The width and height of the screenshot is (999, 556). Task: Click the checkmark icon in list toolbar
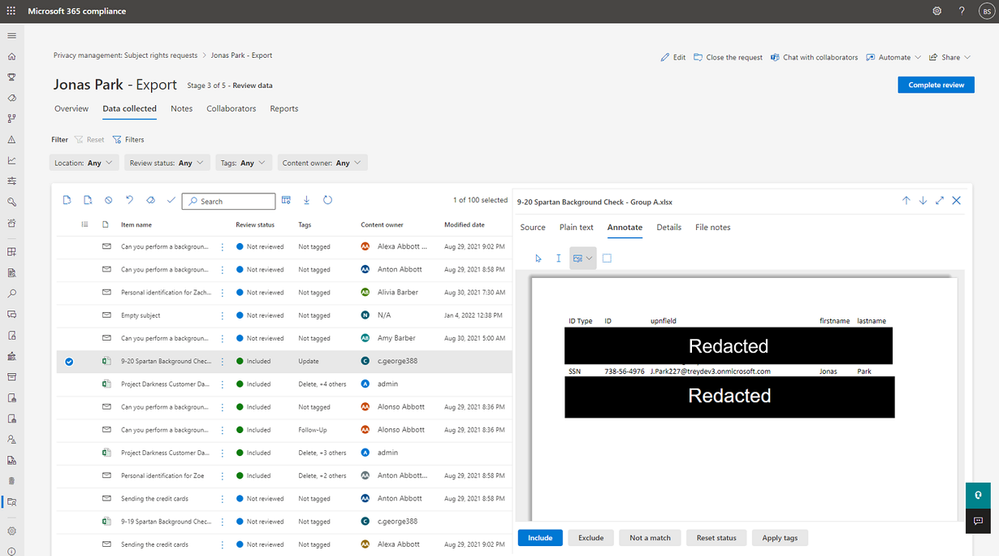pyautogui.click(x=171, y=200)
